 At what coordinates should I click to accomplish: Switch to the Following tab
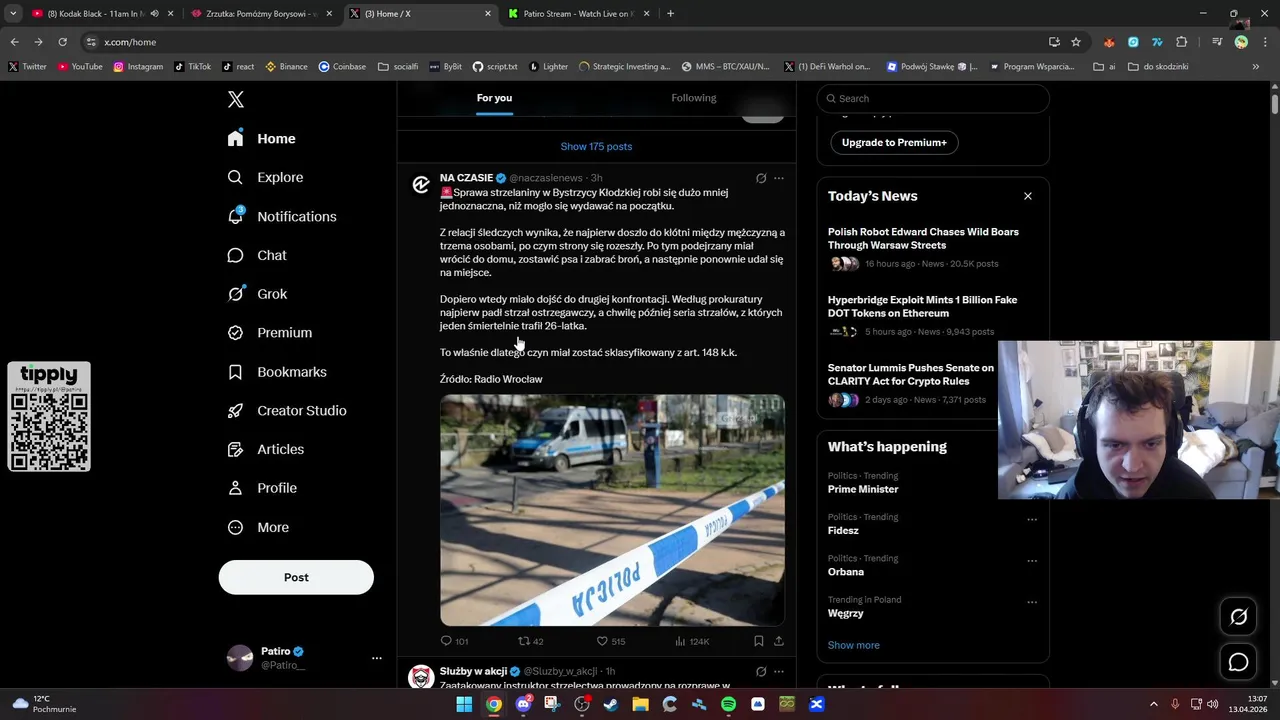pyautogui.click(x=694, y=98)
